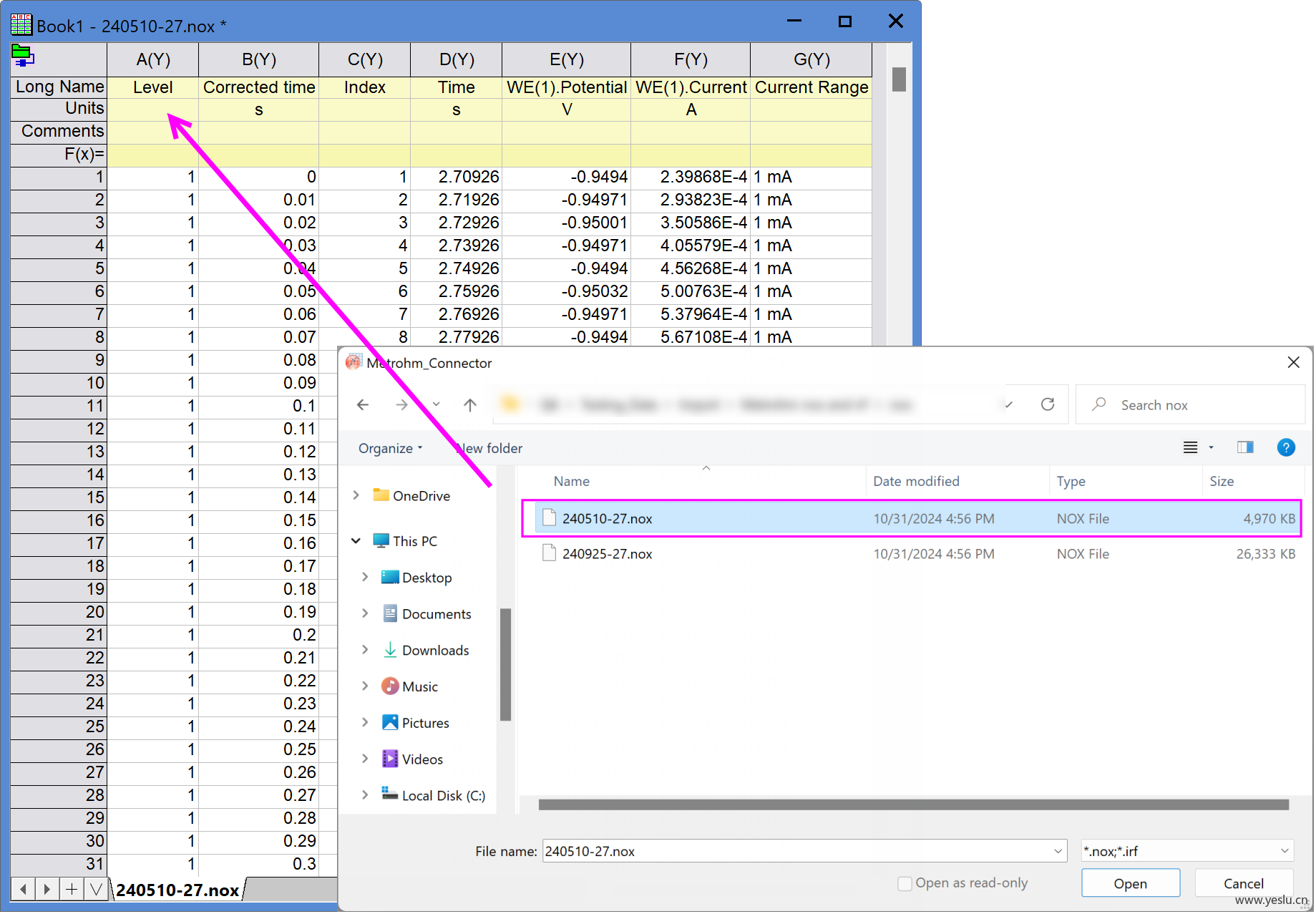Click the File name input field
This screenshot has height=914, width=1316.
805,851
